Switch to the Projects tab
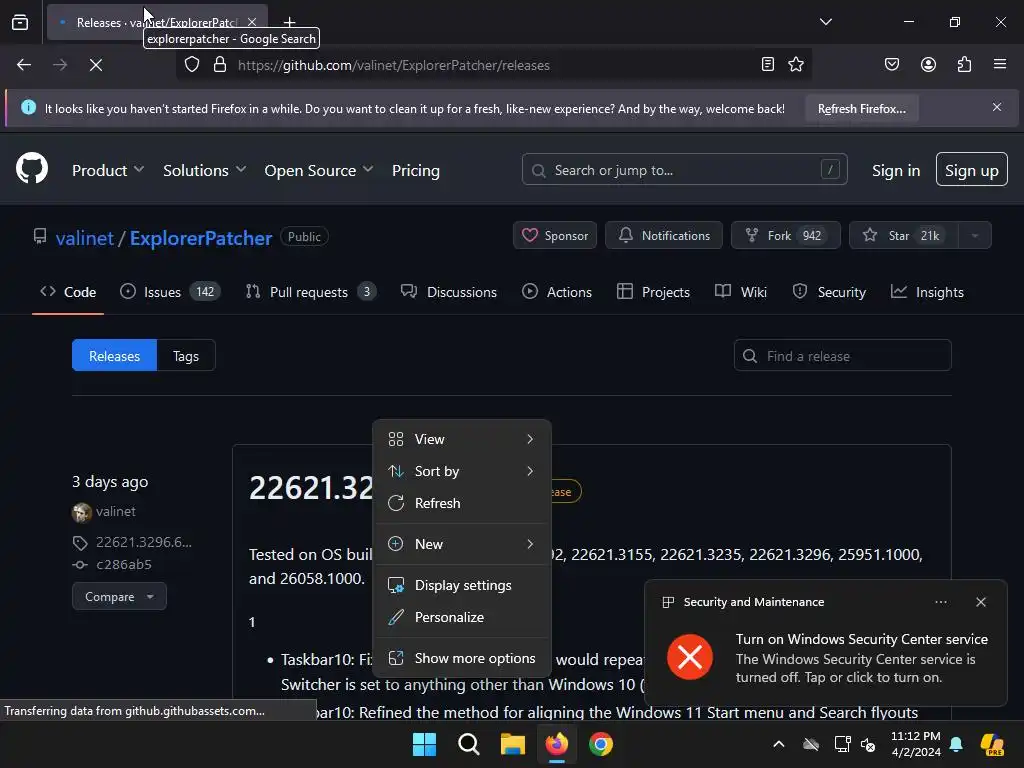1024x768 pixels. (653, 292)
